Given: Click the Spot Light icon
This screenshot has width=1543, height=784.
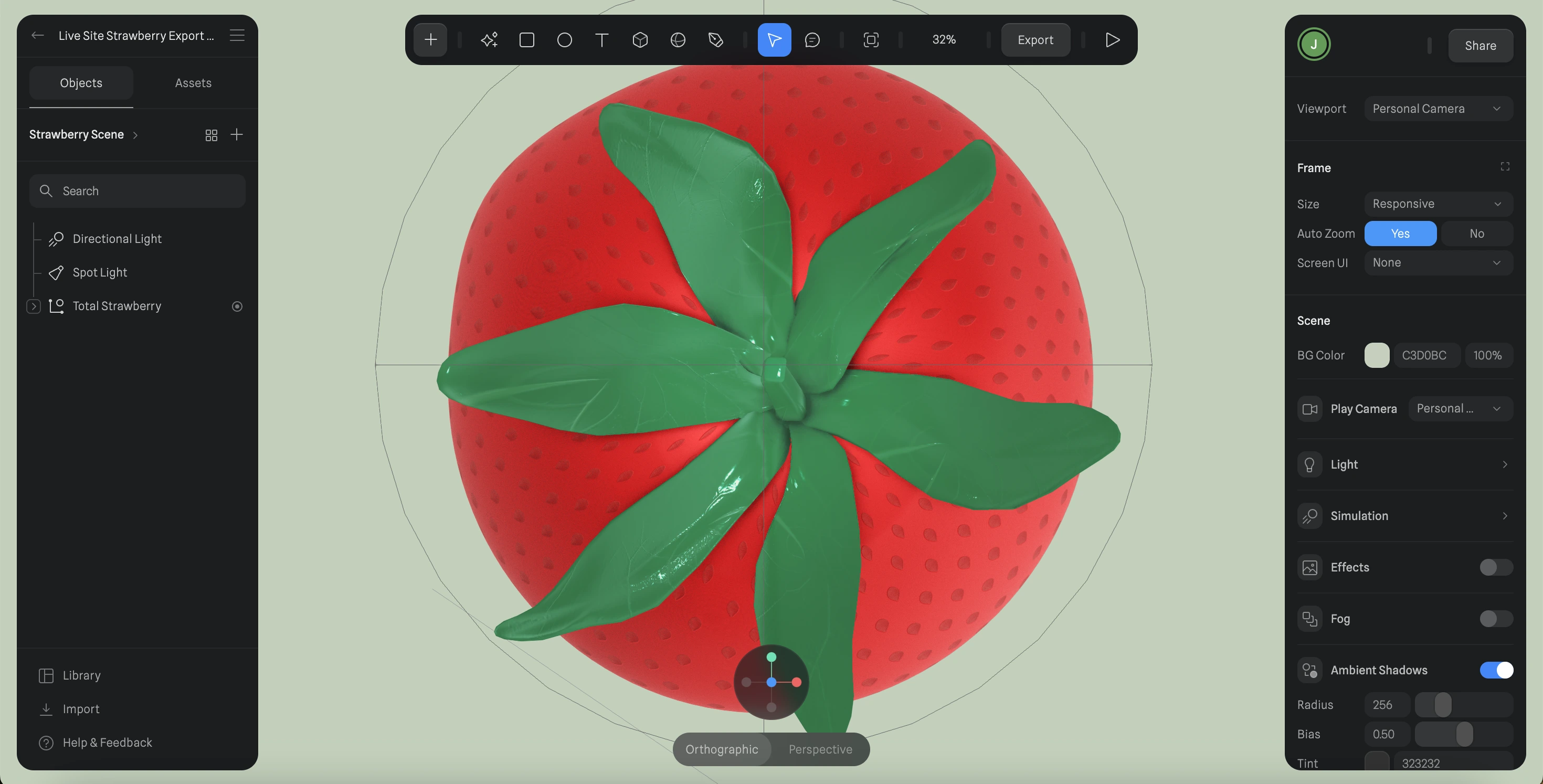Looking at the screenshot, I should (x=56, y=272).
